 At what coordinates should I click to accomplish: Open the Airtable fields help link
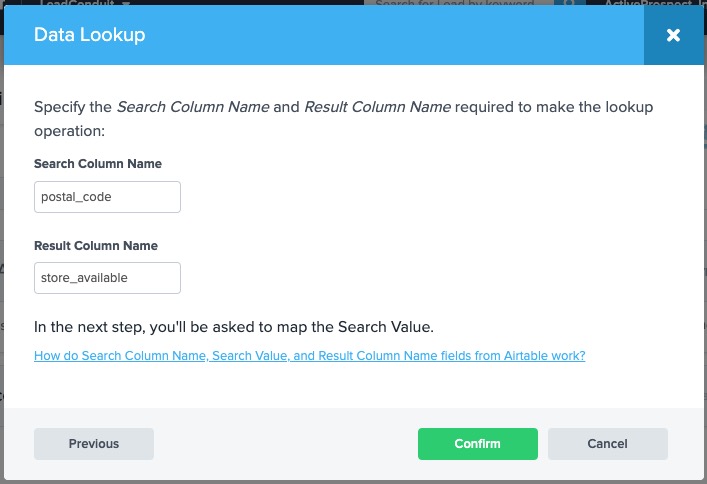point(309,355)
